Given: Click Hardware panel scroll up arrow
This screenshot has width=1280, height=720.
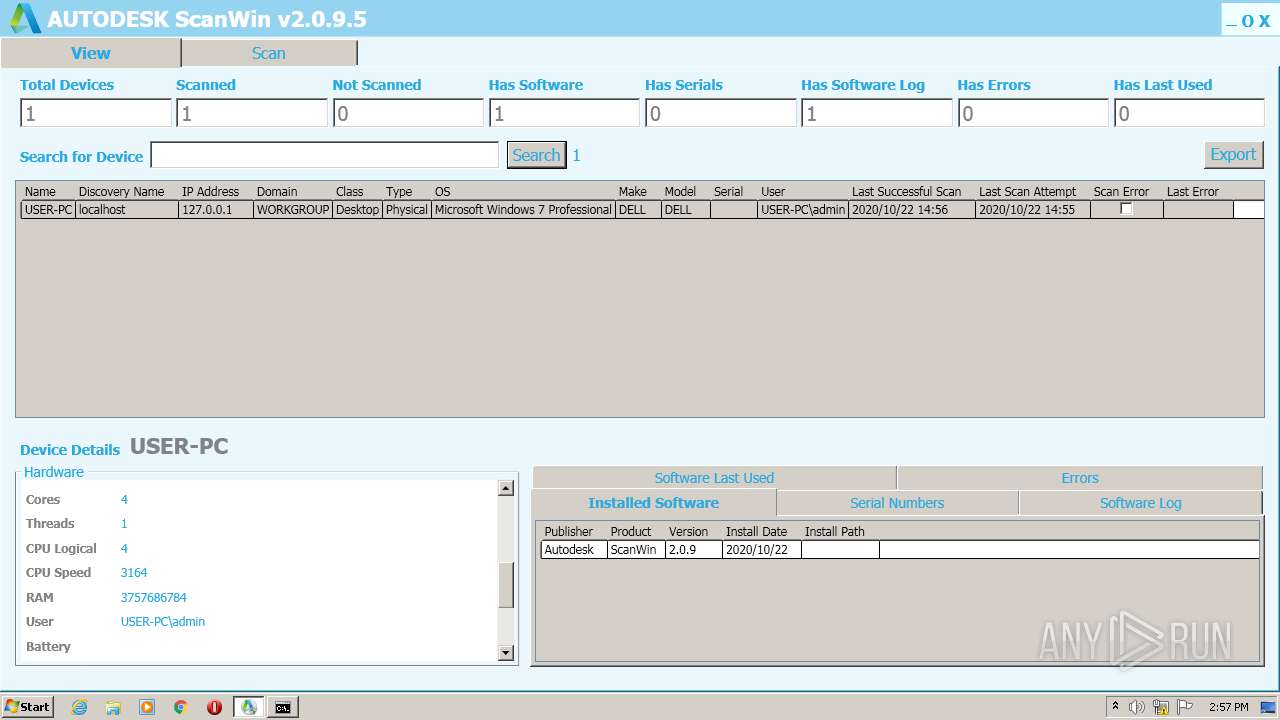Looking at the screenshot, I should (x=506, y=488).
